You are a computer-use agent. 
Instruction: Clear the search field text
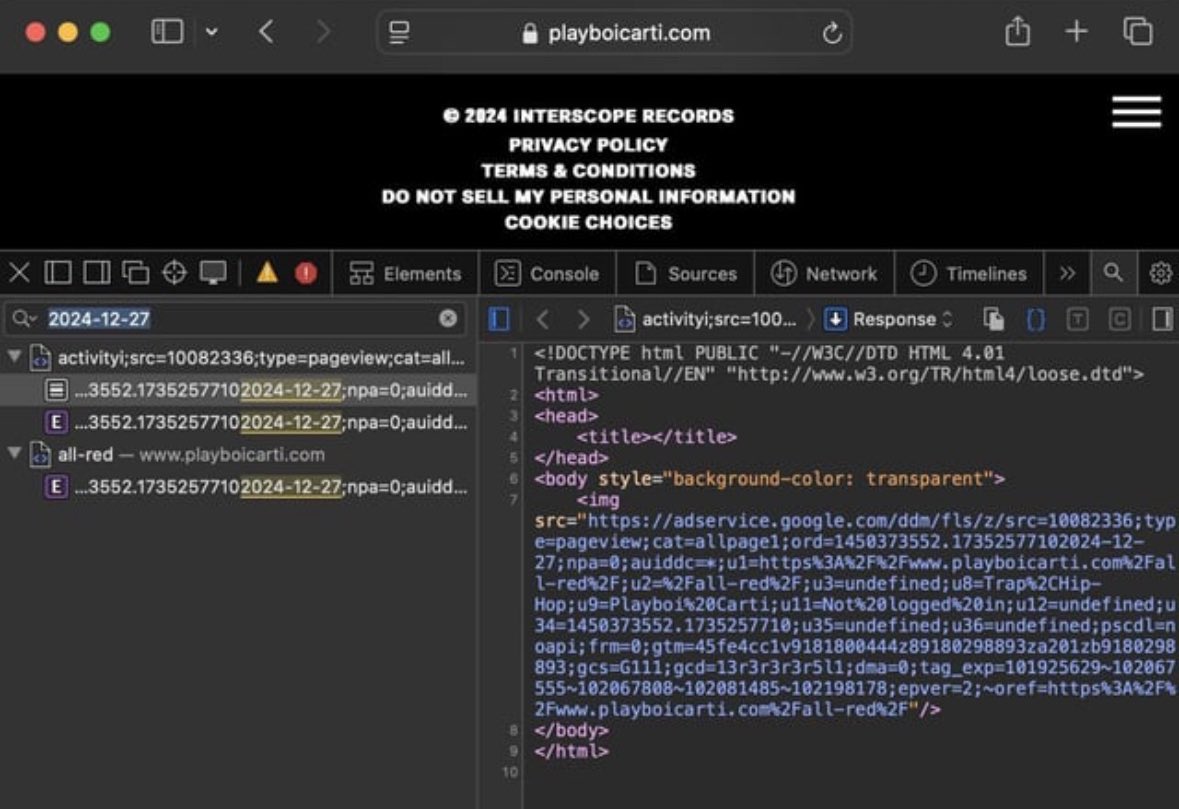click(x=448, y=319)
